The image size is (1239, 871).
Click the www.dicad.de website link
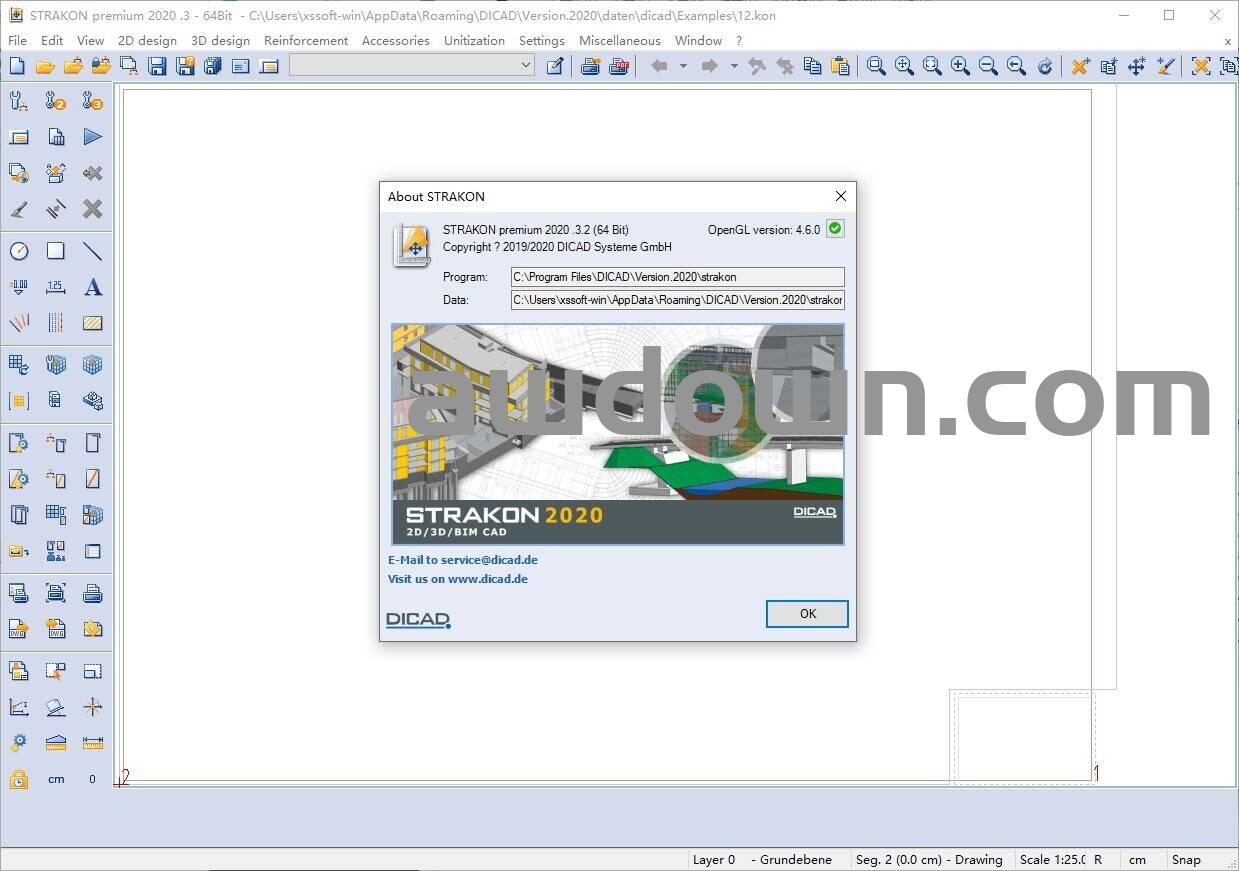click(487, 579)
